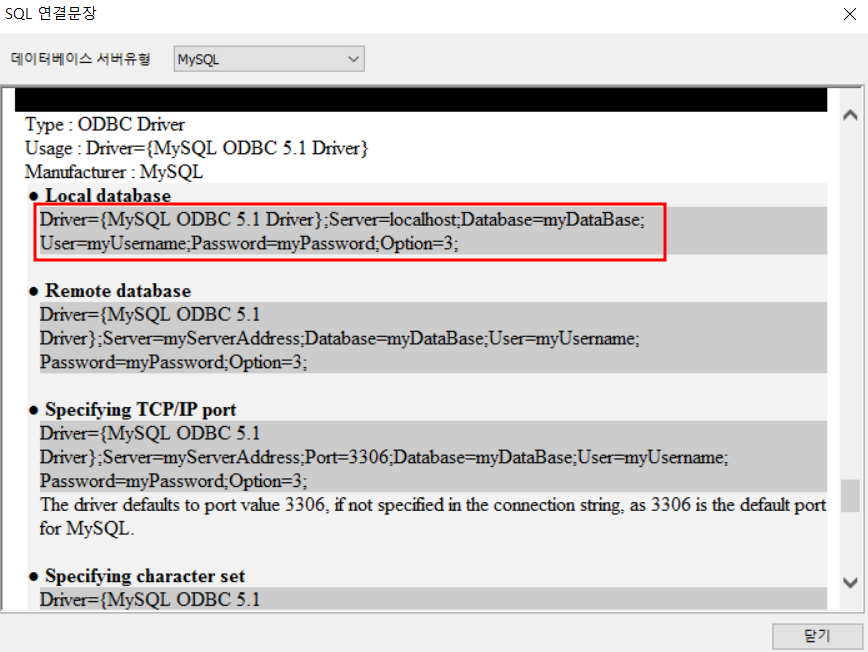The height and width of the screenshot is (652, 868).
Task: Click the note about driver default port 3306
Action: click(433, 516)
